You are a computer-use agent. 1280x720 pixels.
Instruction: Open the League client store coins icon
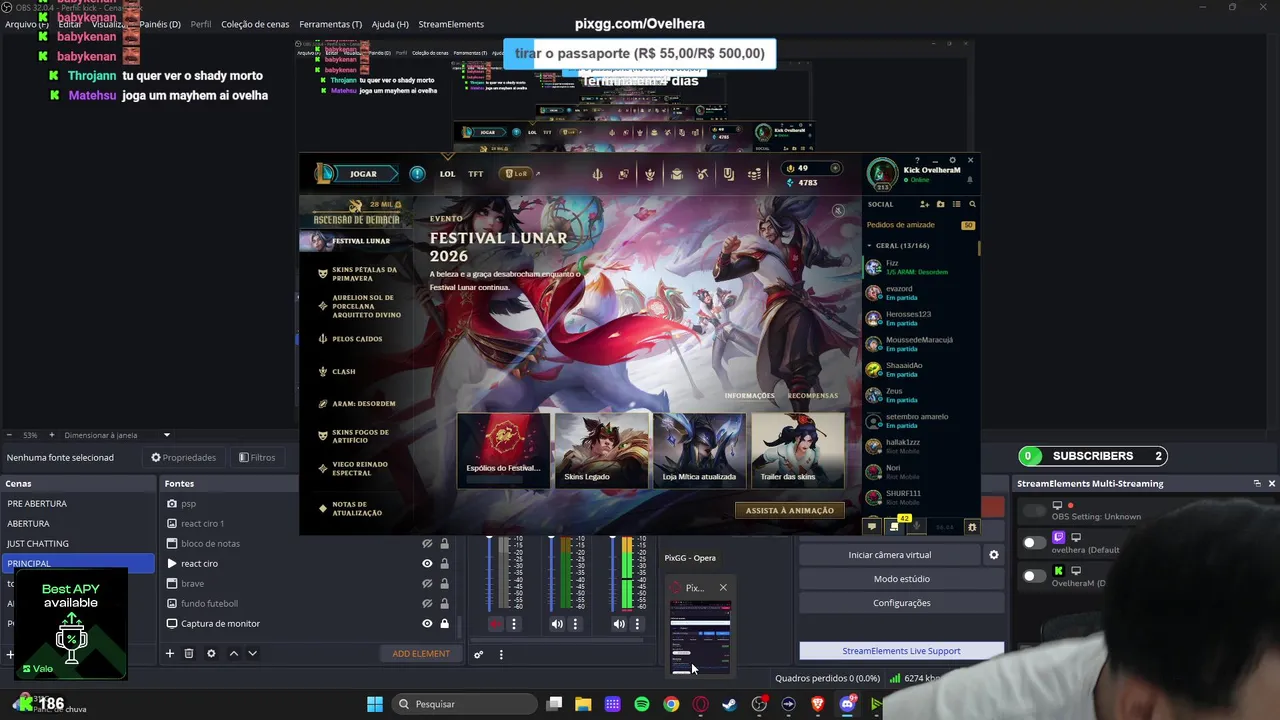point(755,174)
